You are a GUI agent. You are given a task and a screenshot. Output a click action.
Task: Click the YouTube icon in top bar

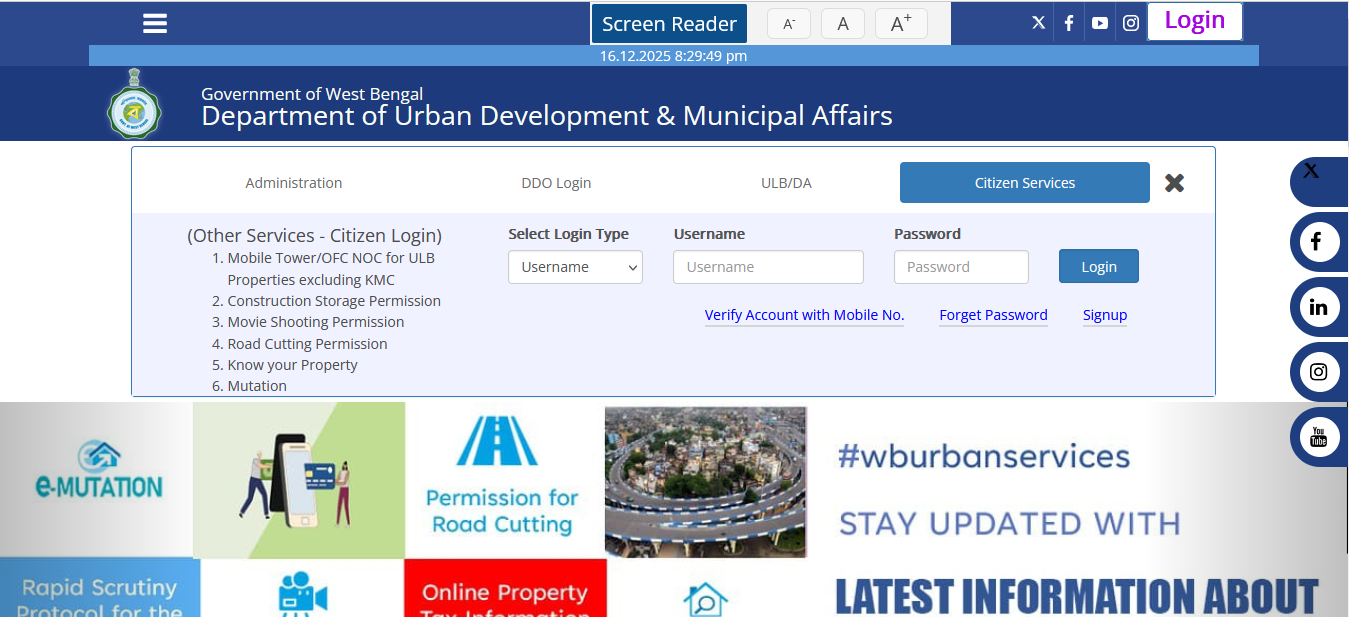coord(1100,23)
